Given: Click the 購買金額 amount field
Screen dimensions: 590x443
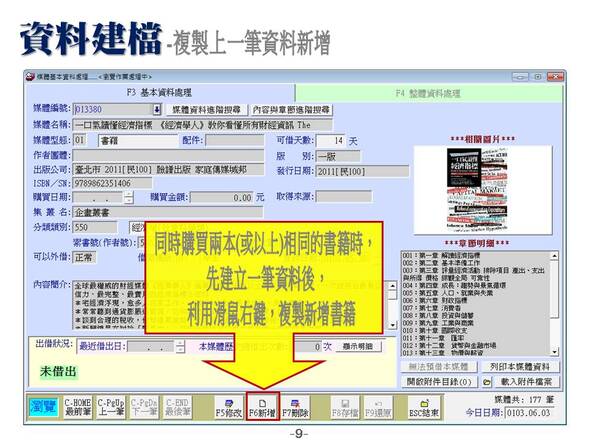Looking at the screenshot, I should (x=222, y=198).
